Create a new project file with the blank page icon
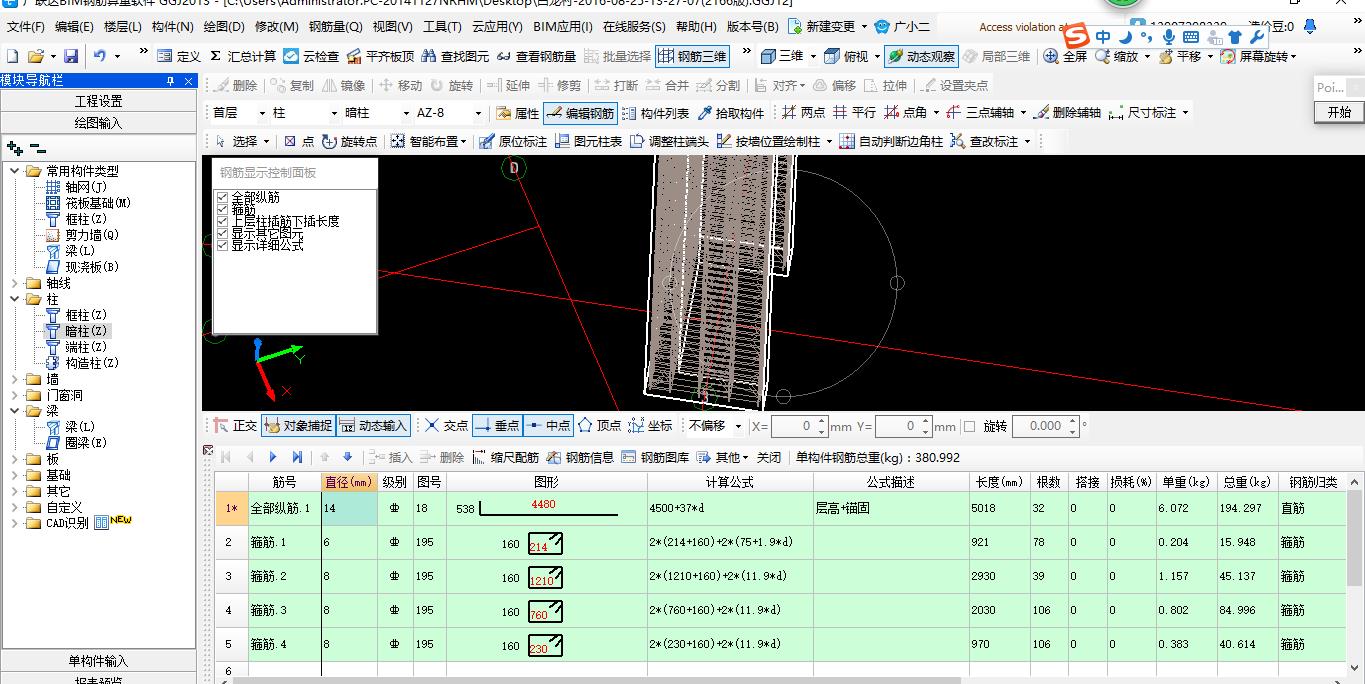The height and width of the screenshot is (684, 1365). [12, 56]
